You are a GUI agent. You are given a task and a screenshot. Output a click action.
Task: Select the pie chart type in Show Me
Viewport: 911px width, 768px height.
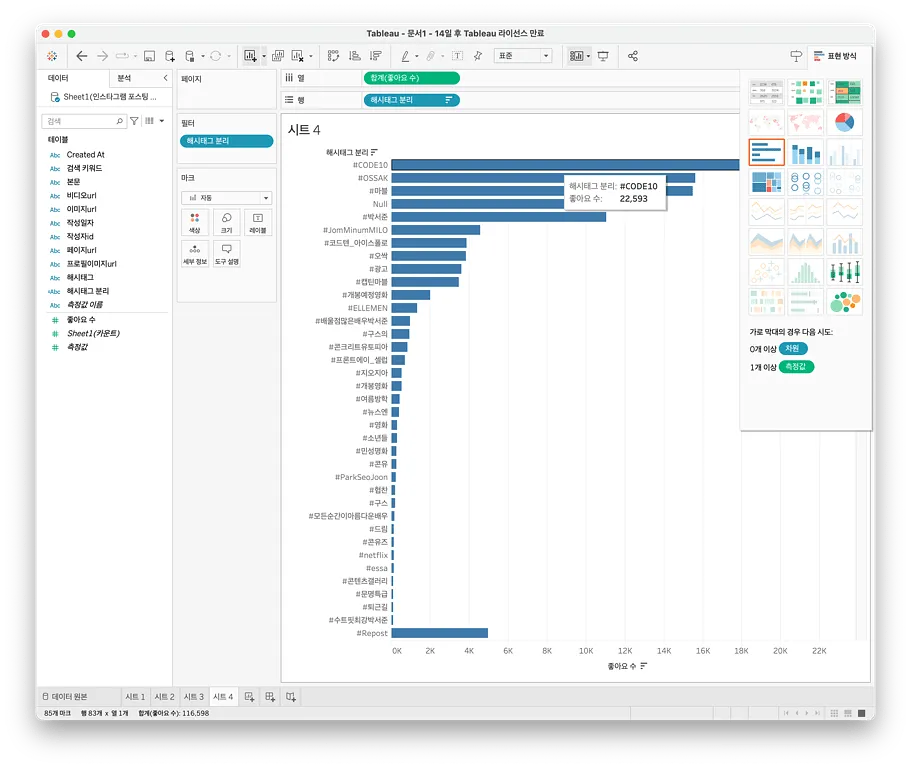pyautogui.click(x=844, y=123)
